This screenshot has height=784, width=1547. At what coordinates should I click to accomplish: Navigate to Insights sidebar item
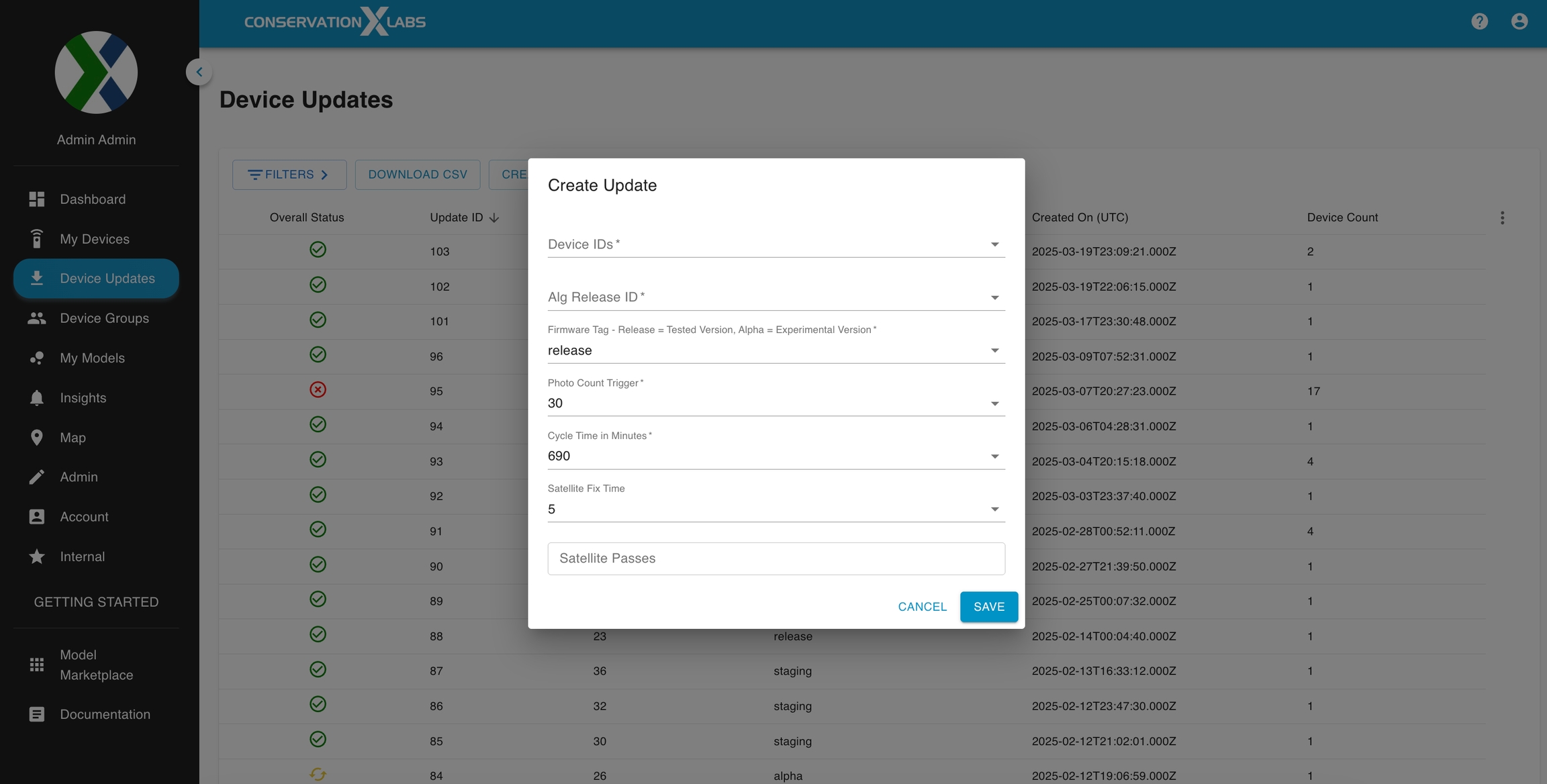(83, 398)
